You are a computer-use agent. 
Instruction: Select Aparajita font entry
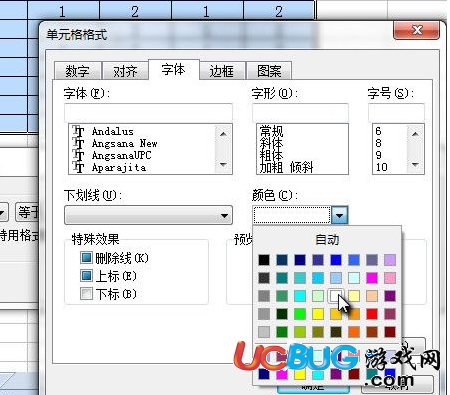119,167
